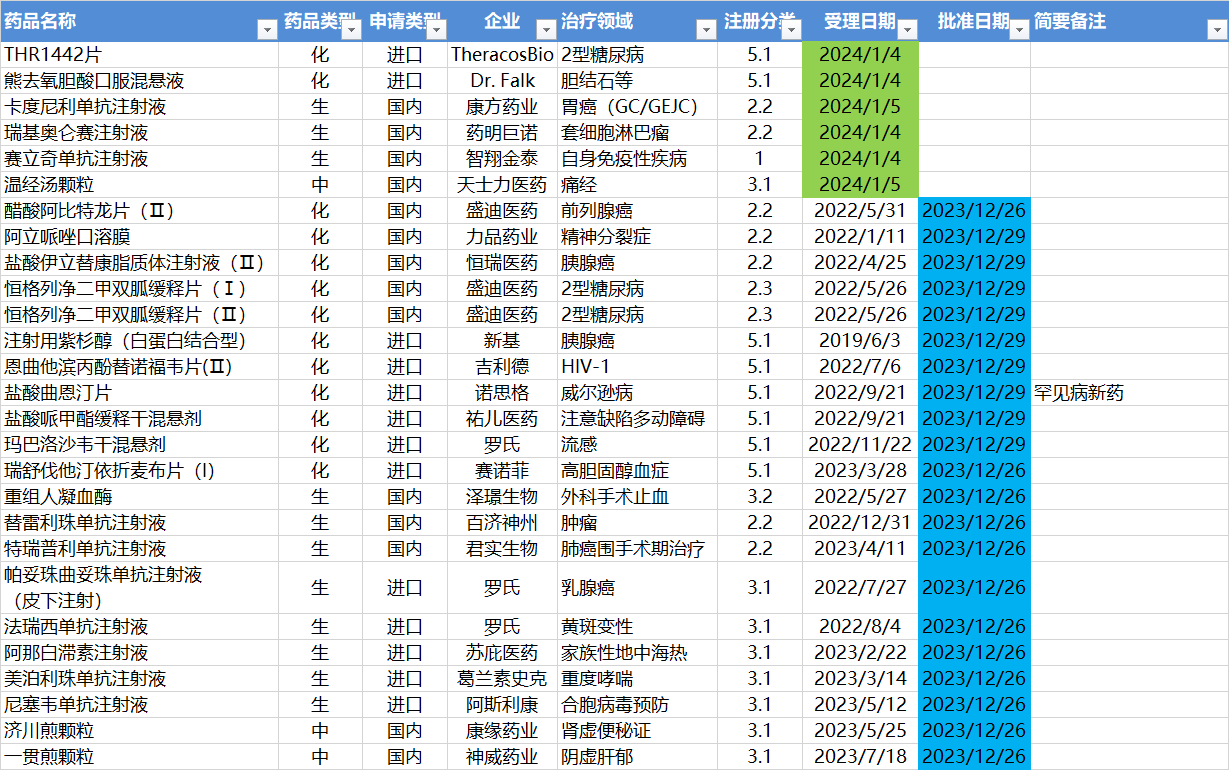The width and height of the screenshot is (1229, 770).
Task: Click the HIV-1 treatment area cell
Action: coord(637,367)
